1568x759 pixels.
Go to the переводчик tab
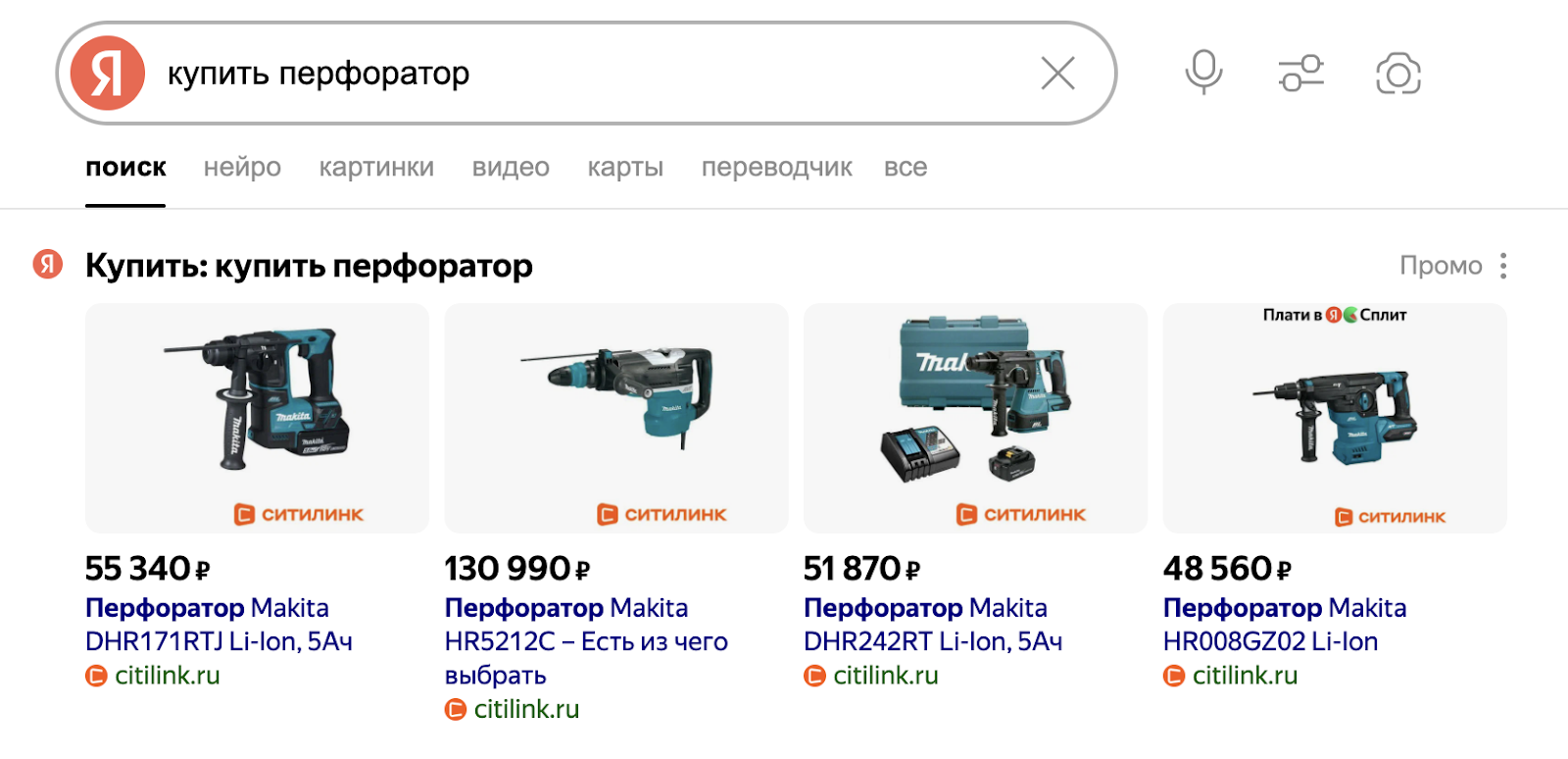776,168
